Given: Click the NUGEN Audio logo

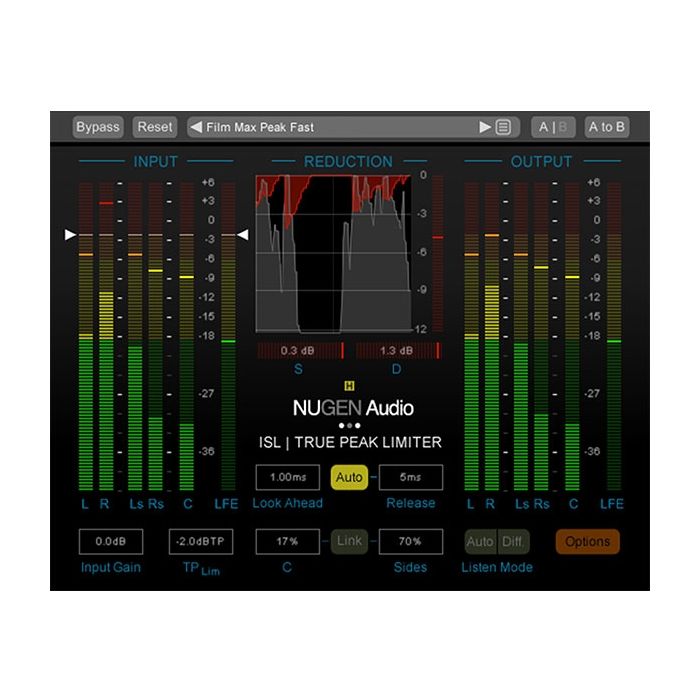Looking at the screenshot, I should (353, 408).
